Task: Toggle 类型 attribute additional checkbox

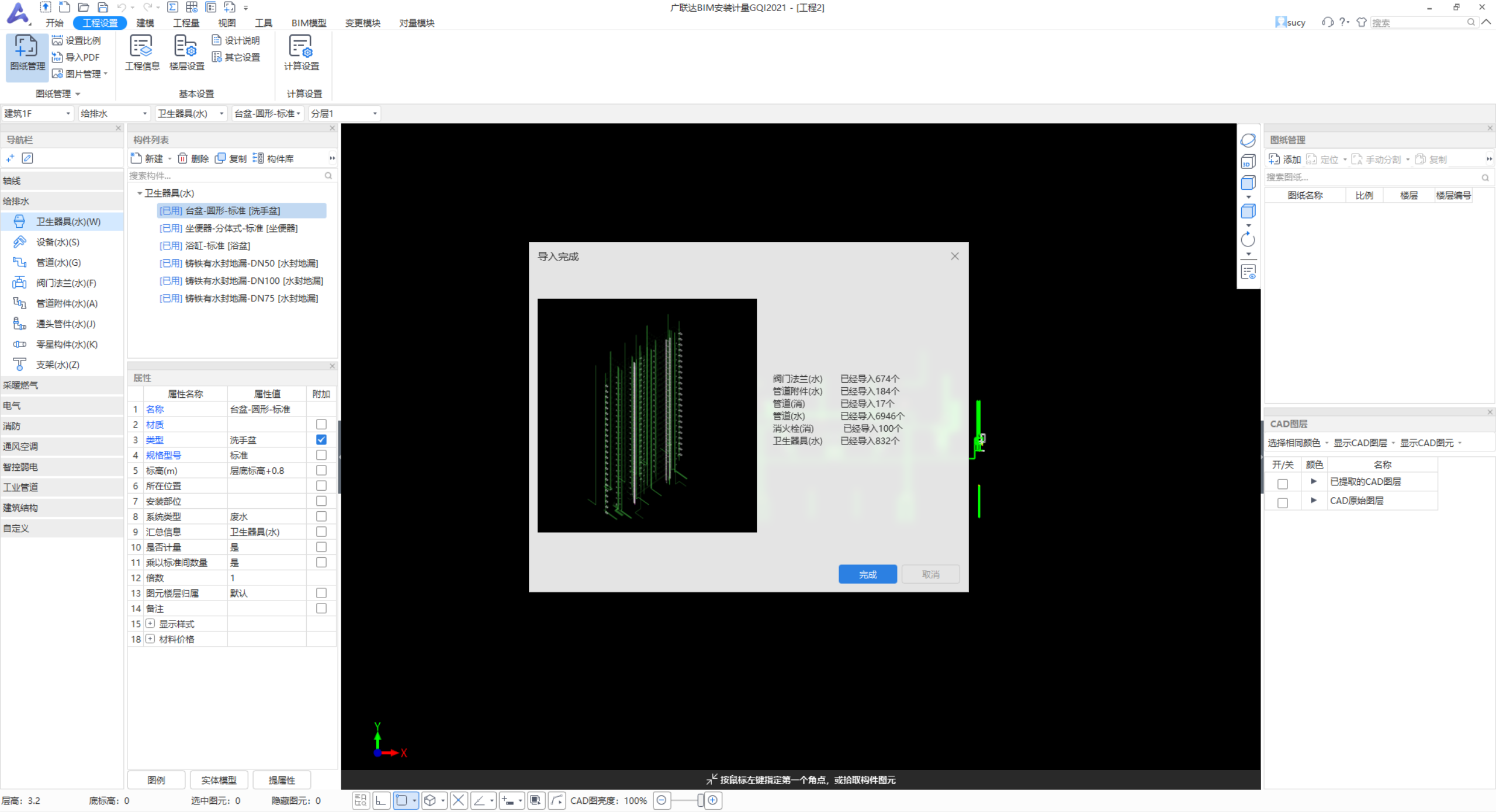Action: (321, 440)
